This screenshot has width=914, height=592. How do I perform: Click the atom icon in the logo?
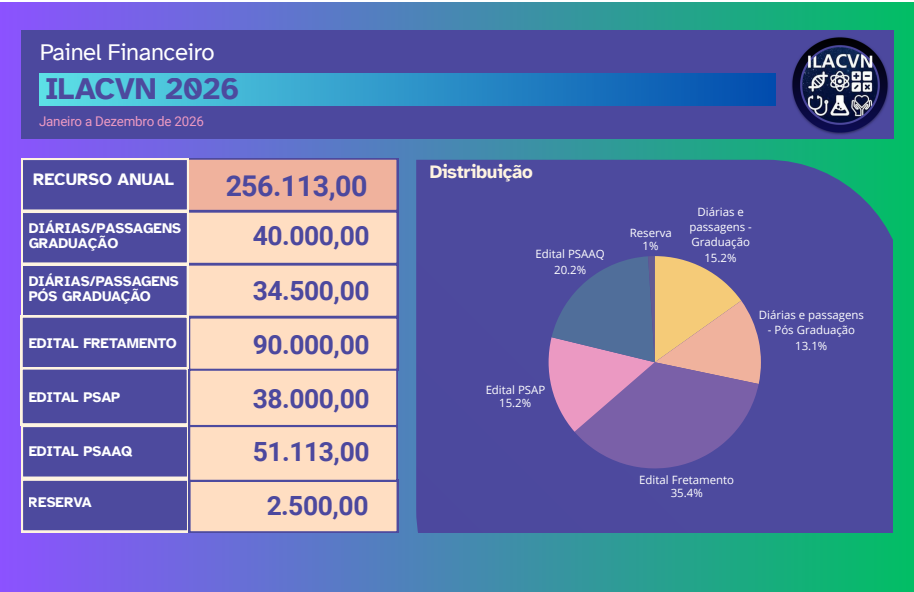coord(839,81)
